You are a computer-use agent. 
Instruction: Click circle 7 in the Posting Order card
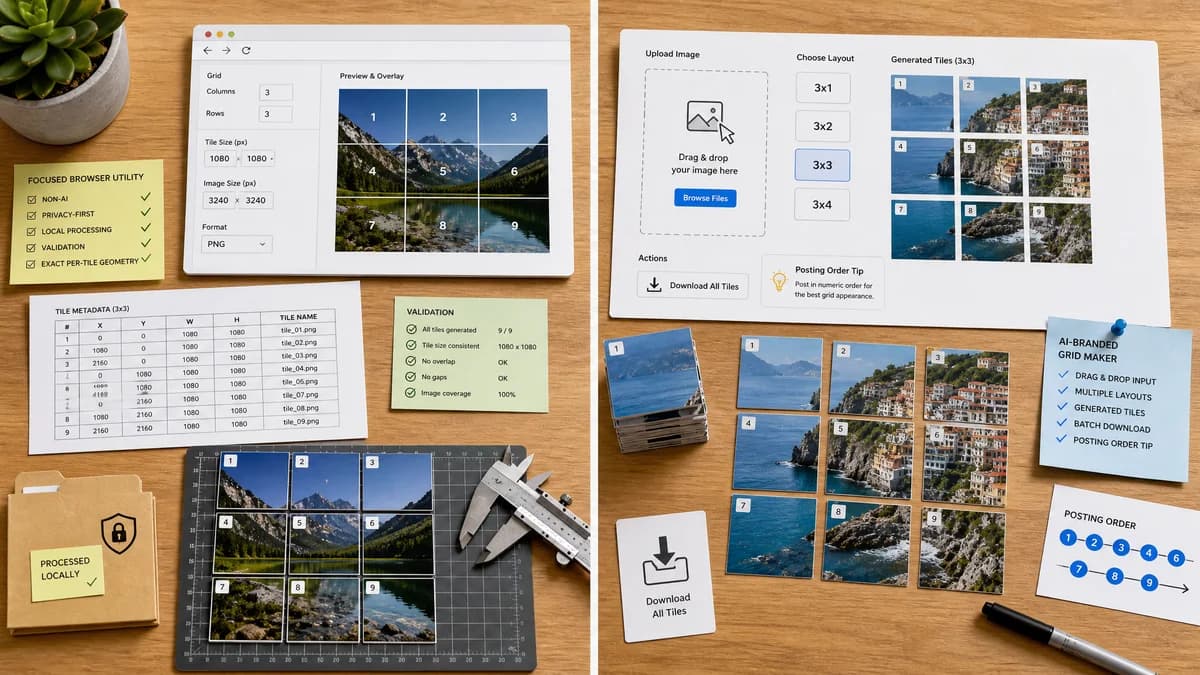[x=1078, y=569]
